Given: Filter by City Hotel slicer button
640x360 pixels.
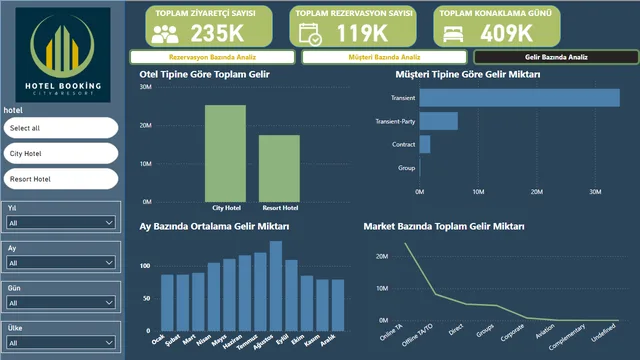Looking at the screenshot, I should coord(61,153).
